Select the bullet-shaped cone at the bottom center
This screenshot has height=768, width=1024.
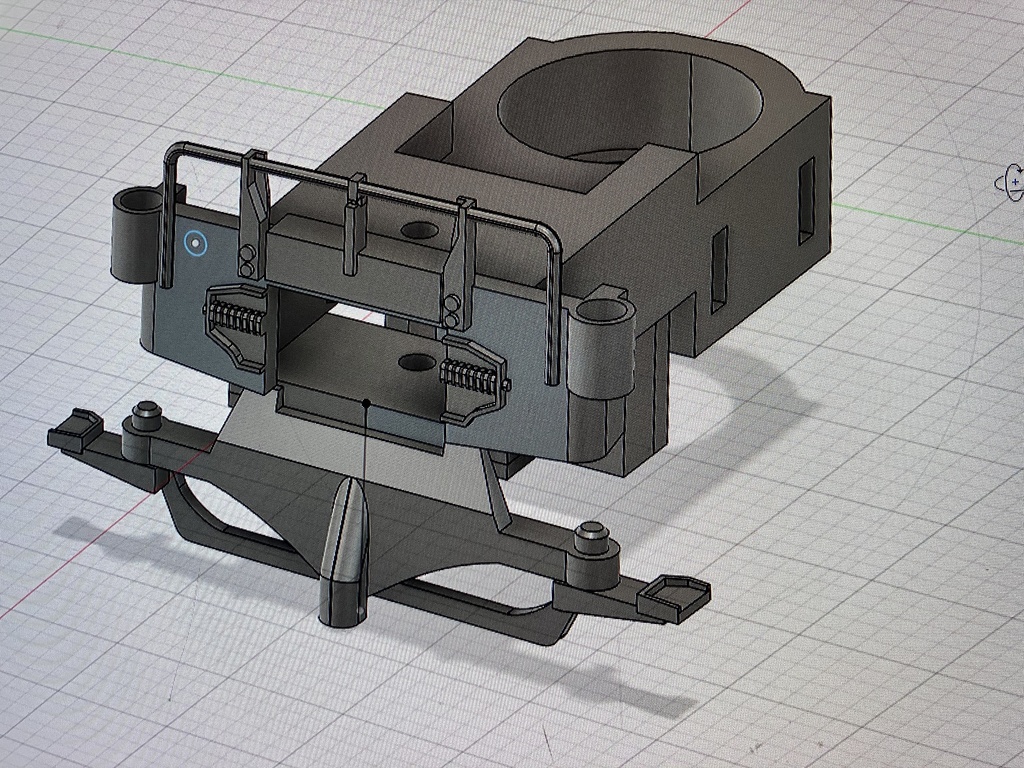[x=343, y=553]
